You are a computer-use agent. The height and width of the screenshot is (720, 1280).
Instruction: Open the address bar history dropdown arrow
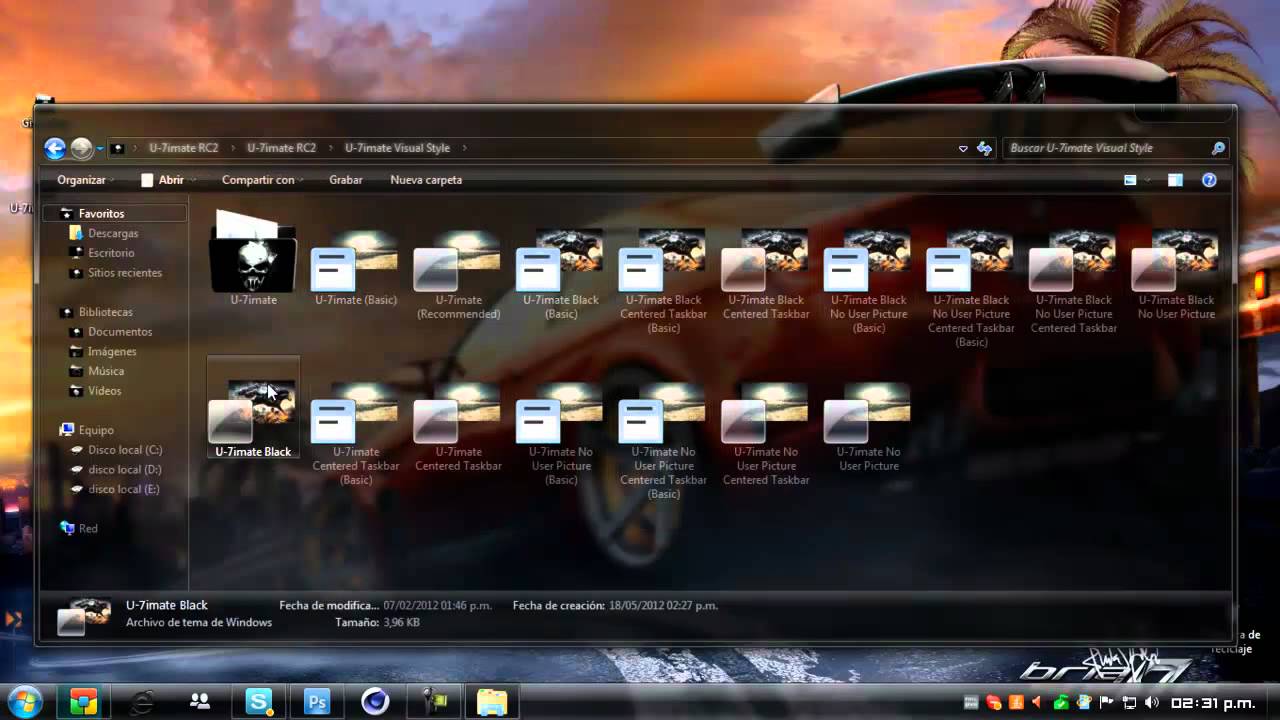pos(963,148)
